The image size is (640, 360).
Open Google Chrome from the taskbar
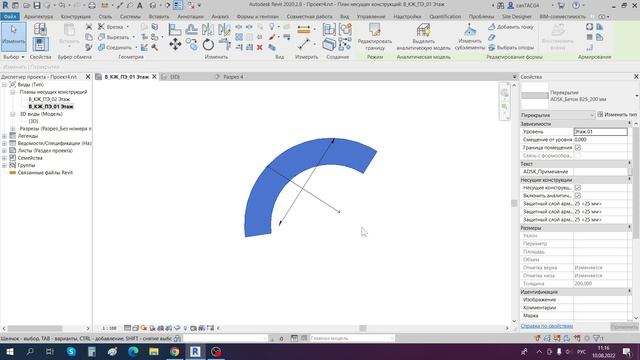175,351
